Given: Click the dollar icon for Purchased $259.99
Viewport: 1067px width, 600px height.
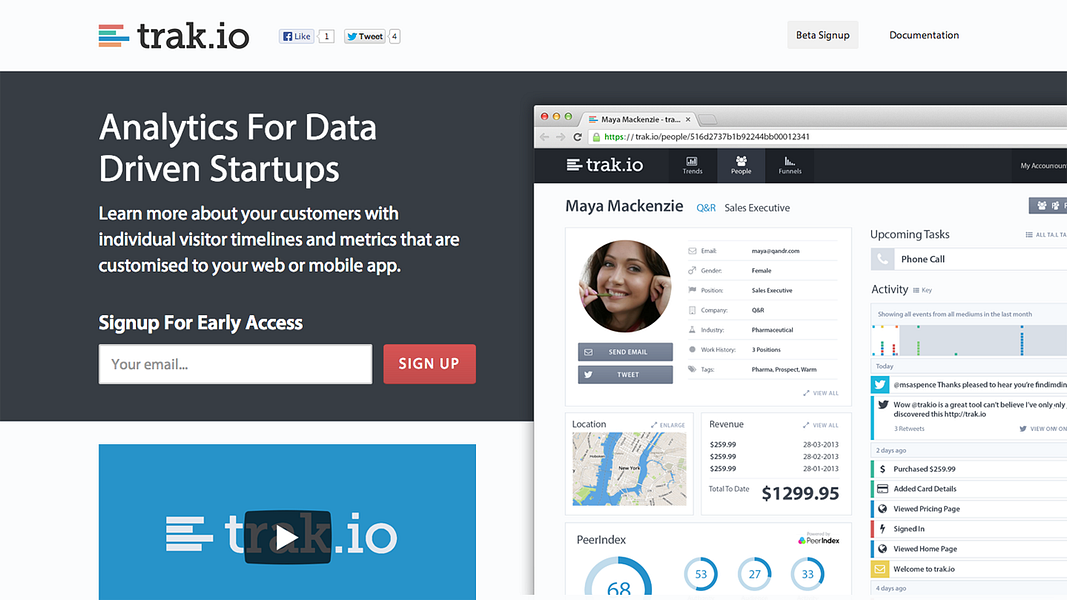Looking at the screenshot, I should 883,469.
